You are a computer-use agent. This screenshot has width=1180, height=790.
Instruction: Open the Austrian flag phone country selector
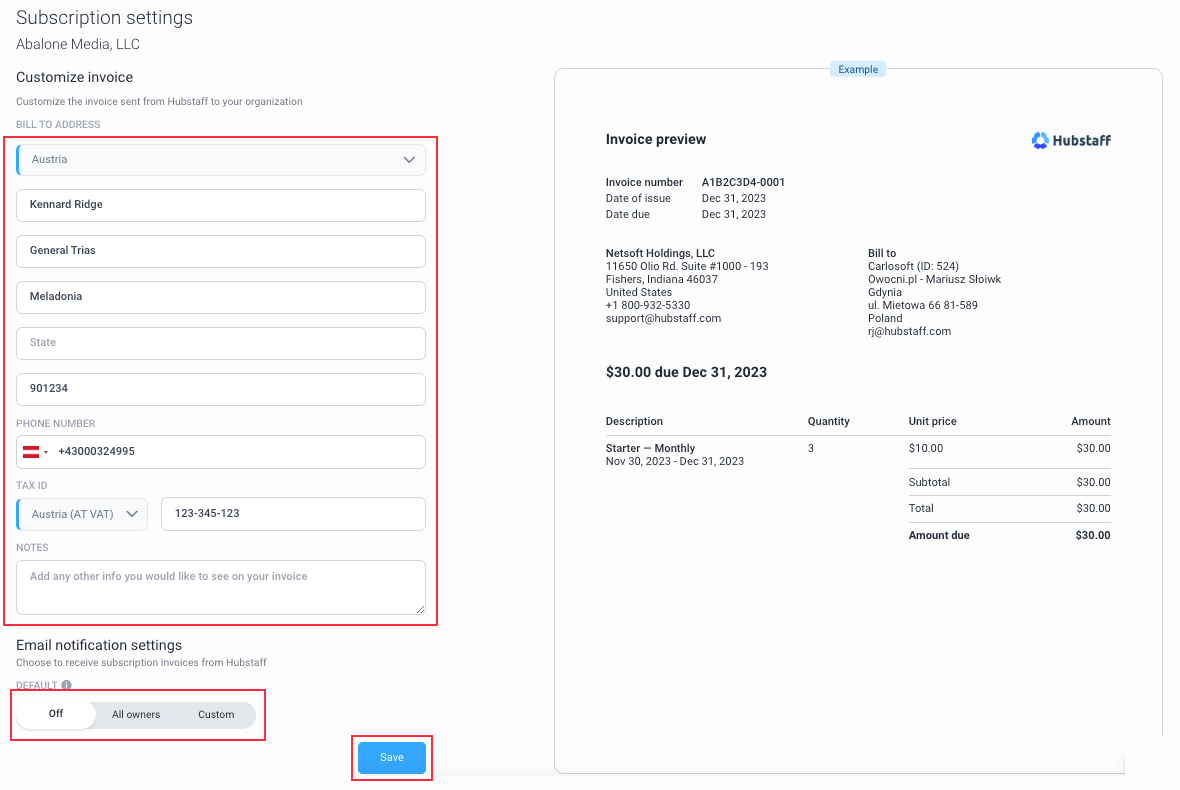35,452
